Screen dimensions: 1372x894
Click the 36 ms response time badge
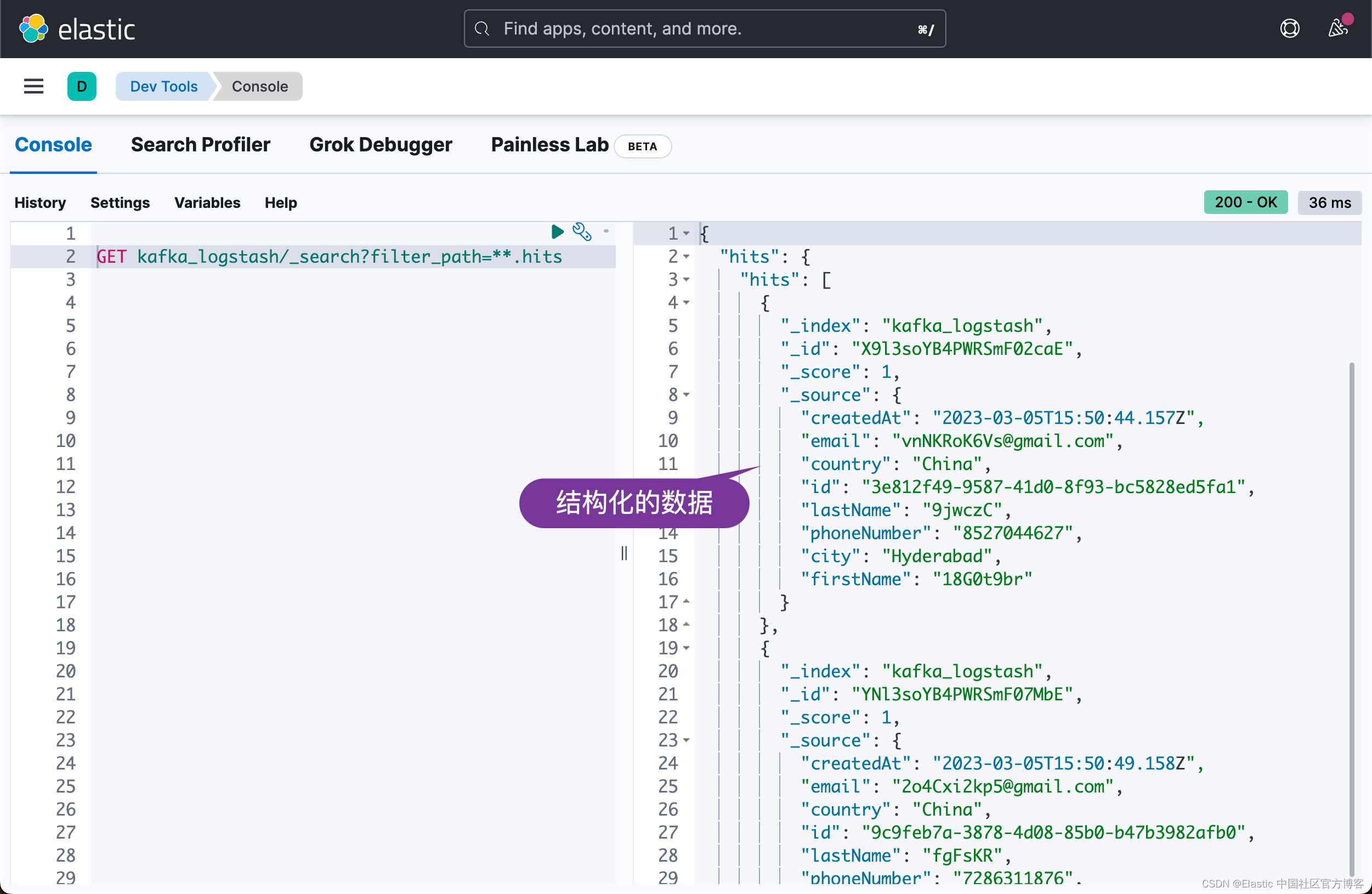(1329, 202)
